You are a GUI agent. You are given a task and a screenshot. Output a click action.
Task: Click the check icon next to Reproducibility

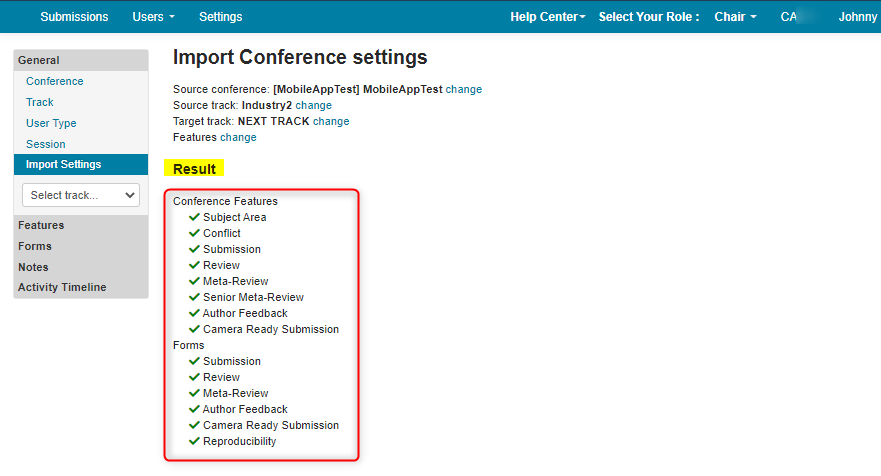(194, 441)
